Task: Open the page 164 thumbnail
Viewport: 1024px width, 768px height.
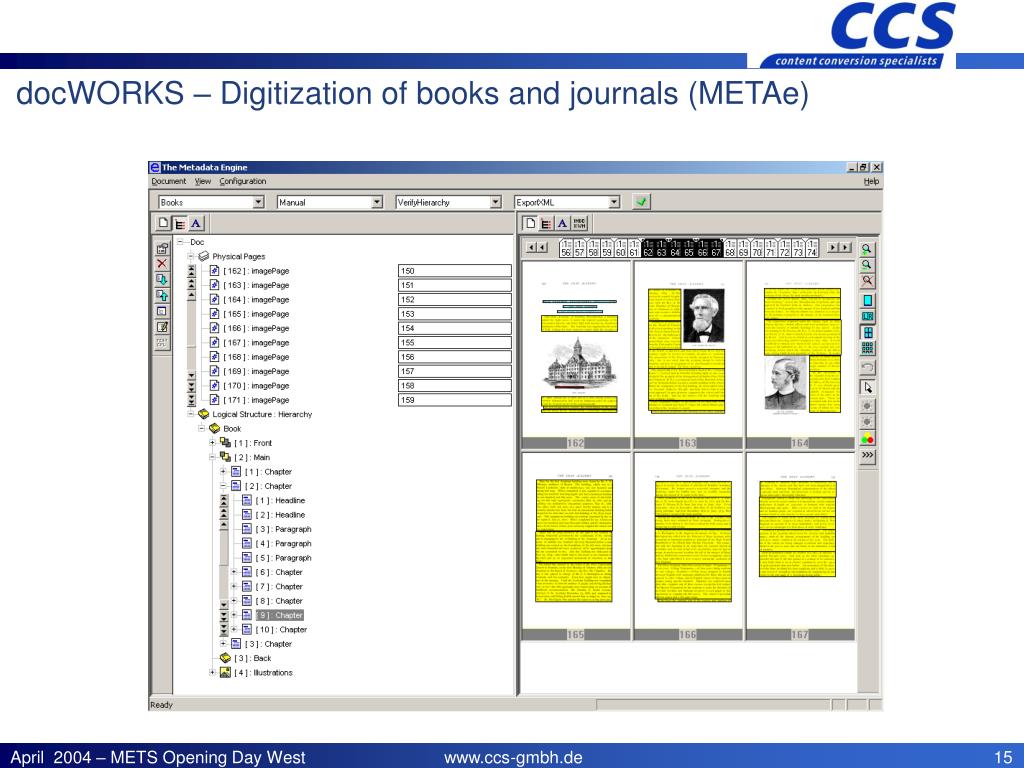Action: tap(801, 355)
